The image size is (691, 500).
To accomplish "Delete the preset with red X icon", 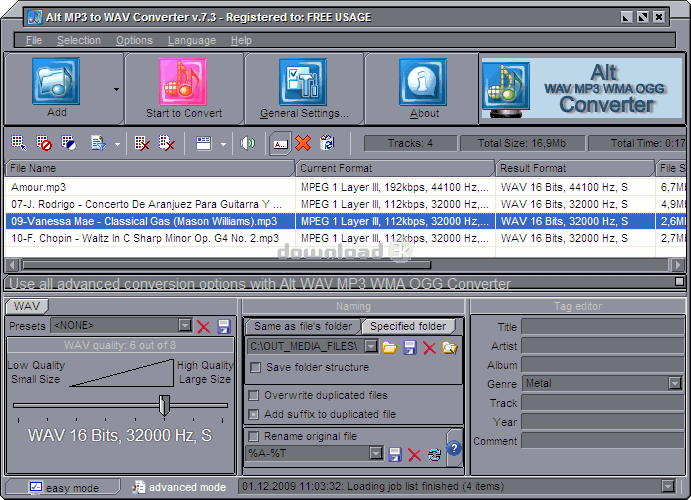I will (x=203, y=326).
